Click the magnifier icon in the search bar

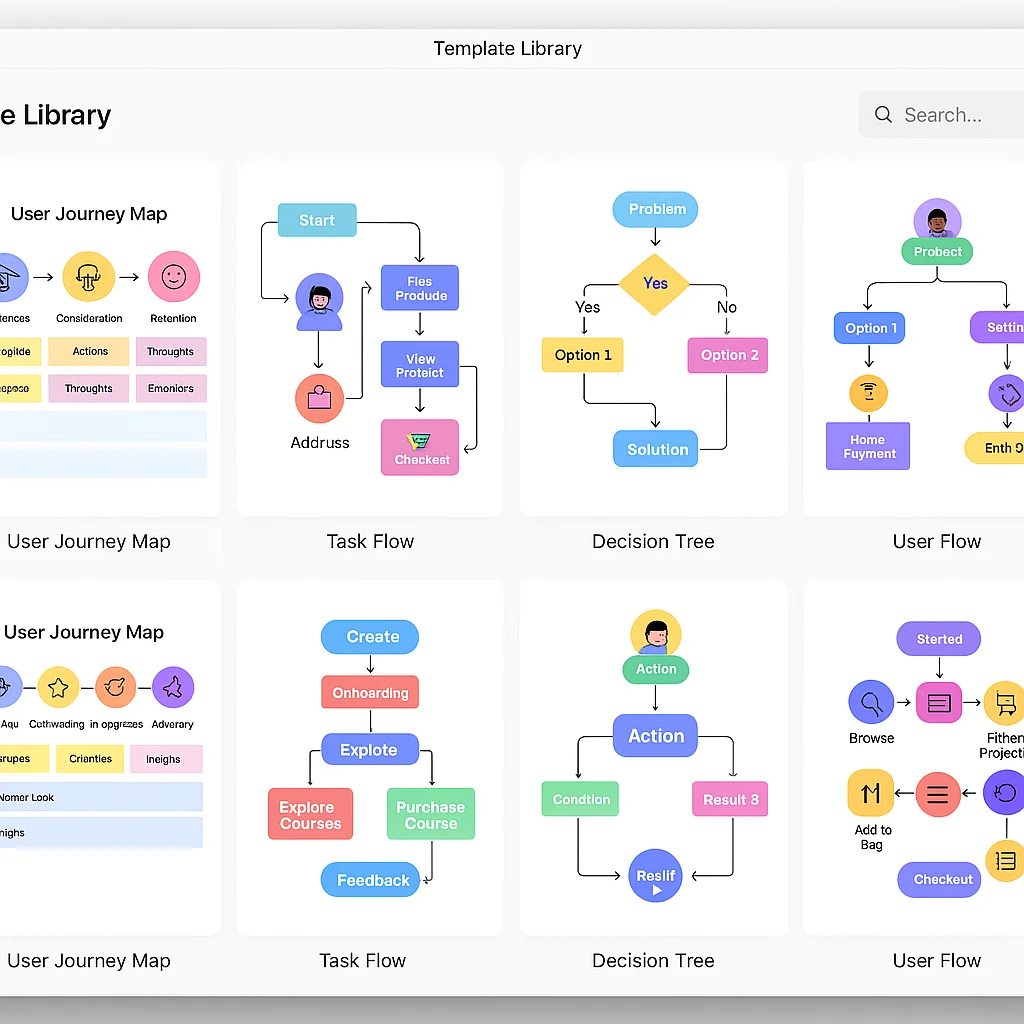tap(883, 114)
